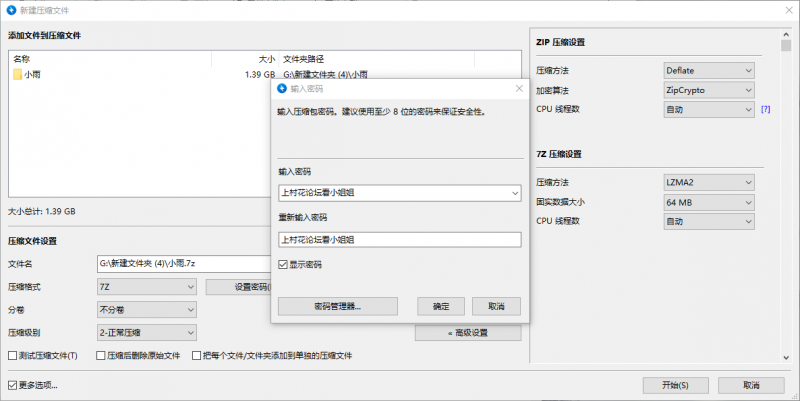Click the 输入密码 dialog title icon

click(x=282, y=88)
